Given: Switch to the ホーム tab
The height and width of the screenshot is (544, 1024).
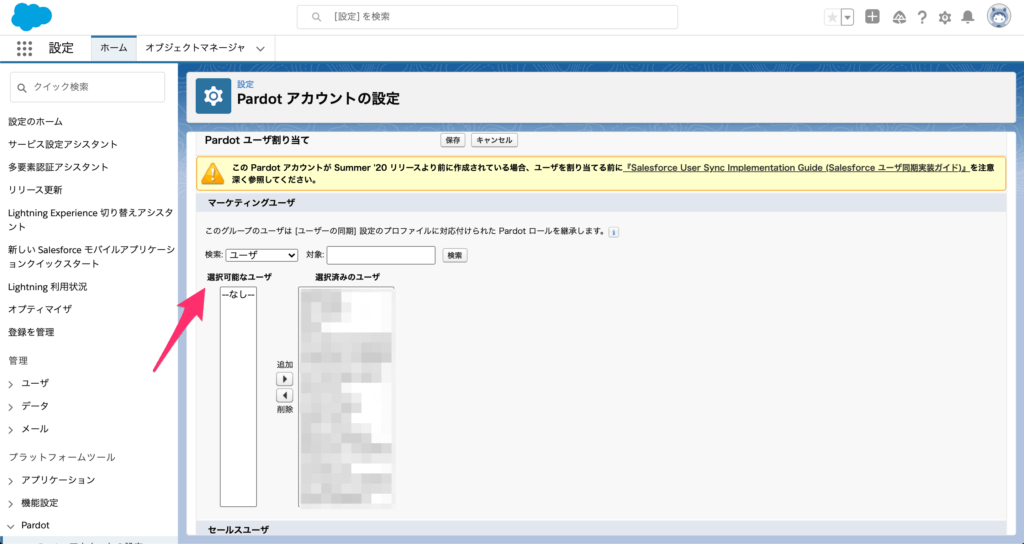Looking at the screenshot, I should pos(114,48).
